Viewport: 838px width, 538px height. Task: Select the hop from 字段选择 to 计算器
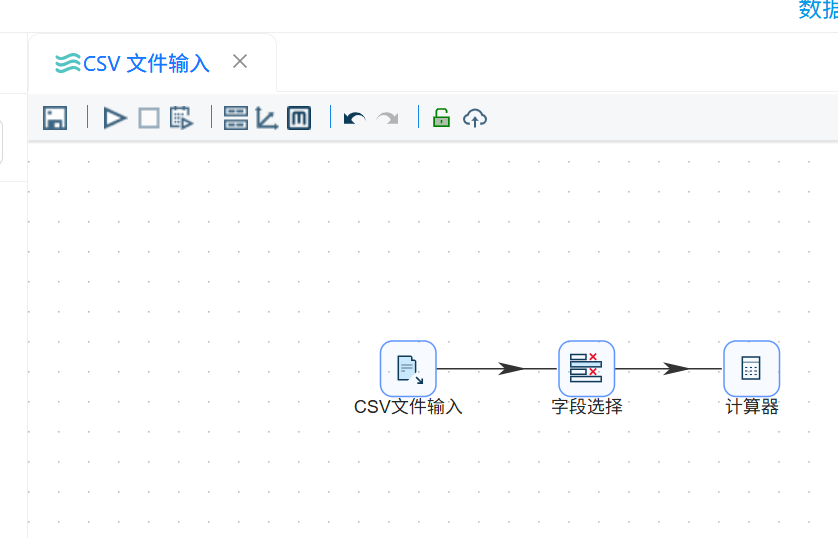669,369
